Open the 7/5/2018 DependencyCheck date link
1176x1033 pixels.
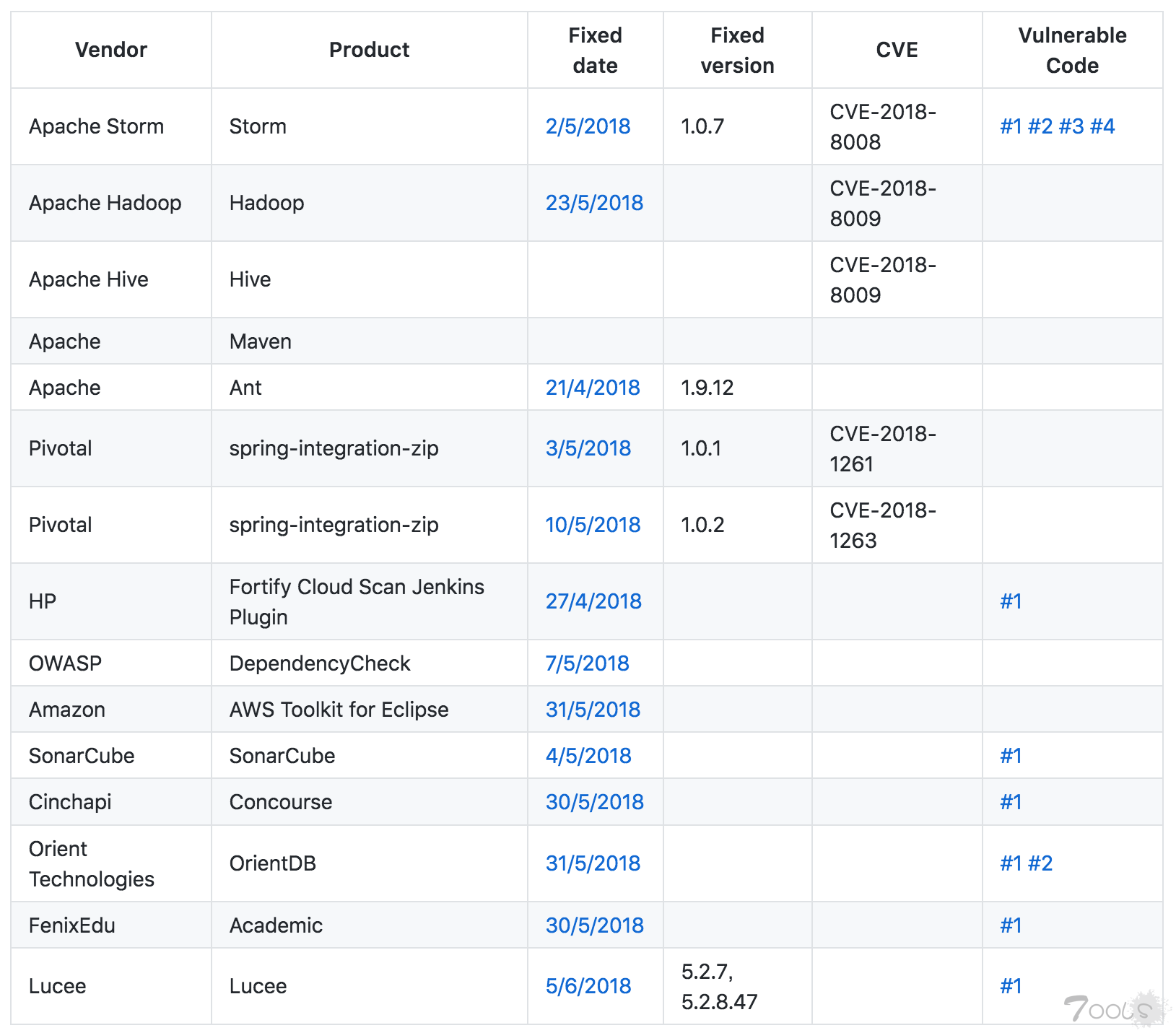pos(587,663)
